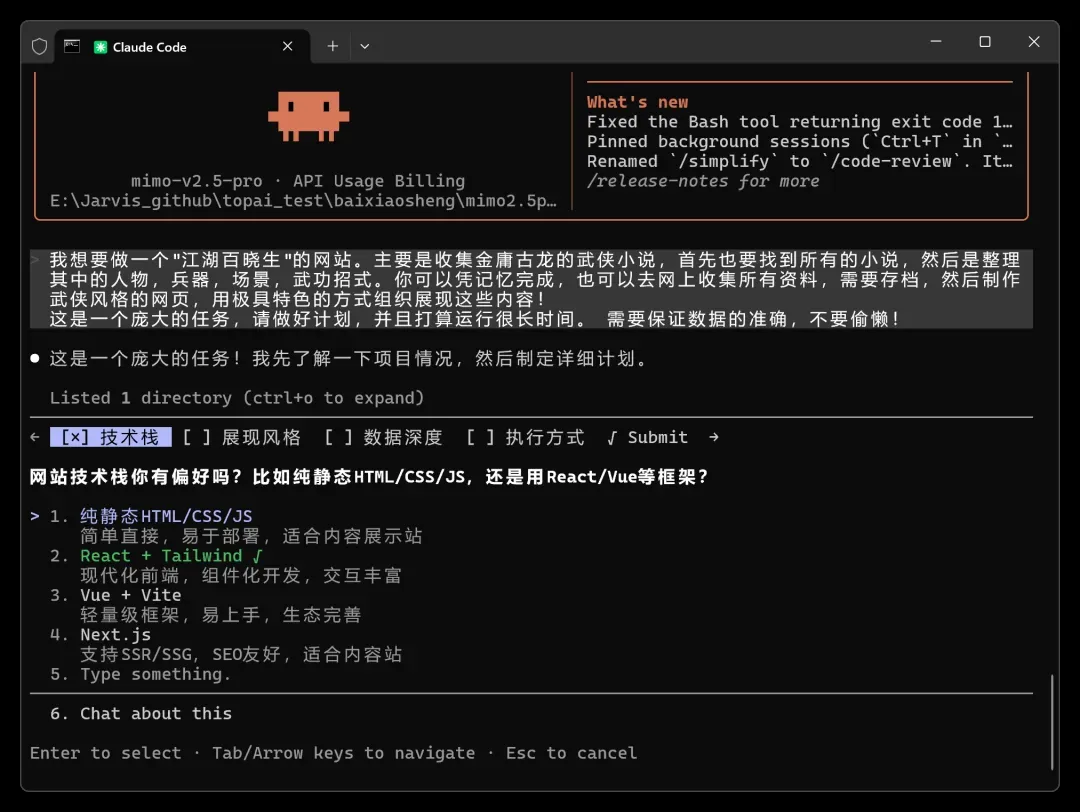Image resolution: width=1080 pixels, height=812 pixels.
Task: Switch to the 数据深度 question tab
Action: [x=384, y=437]
